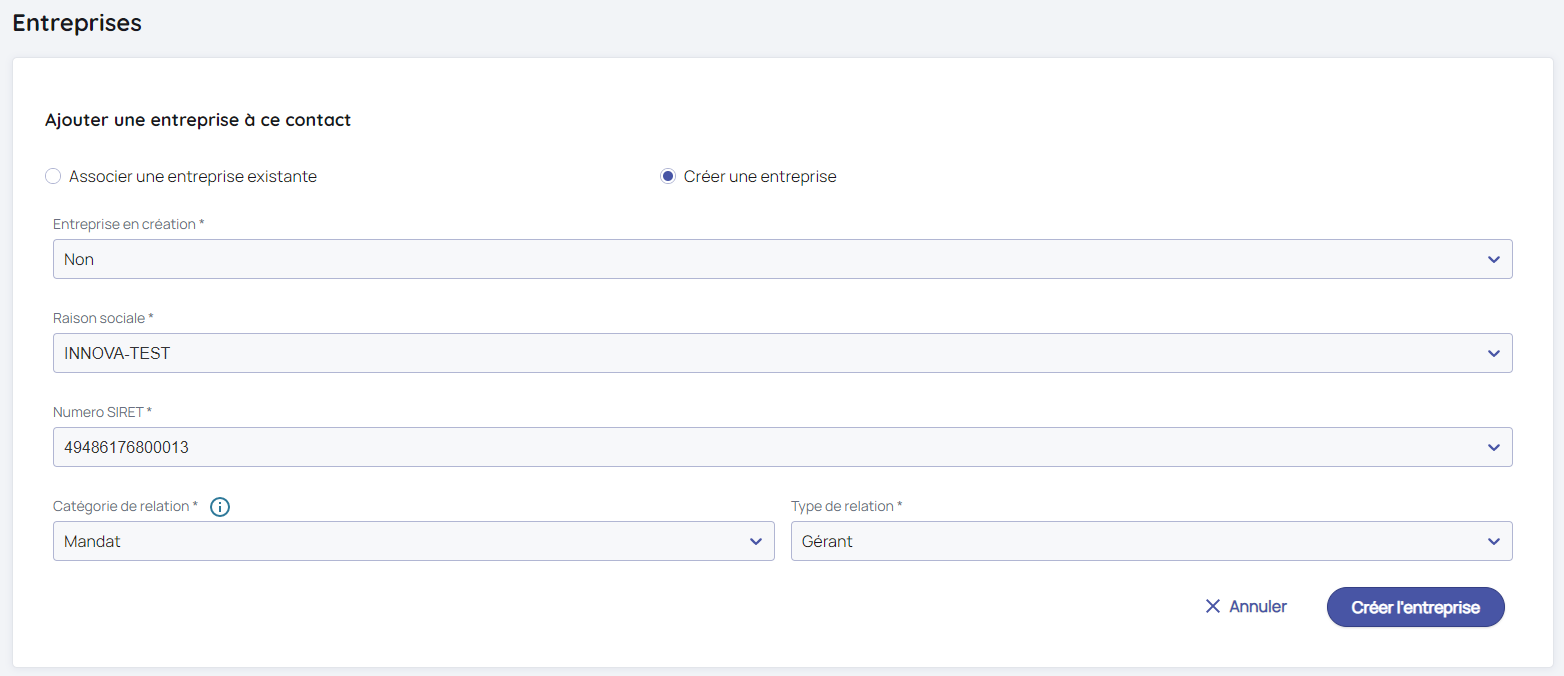The height and width of the screenshot is (676, 1564).
Task: Click the chevron arrow in Numero SIRET field
Action: pyautogui.click(x=1493, y=448)
